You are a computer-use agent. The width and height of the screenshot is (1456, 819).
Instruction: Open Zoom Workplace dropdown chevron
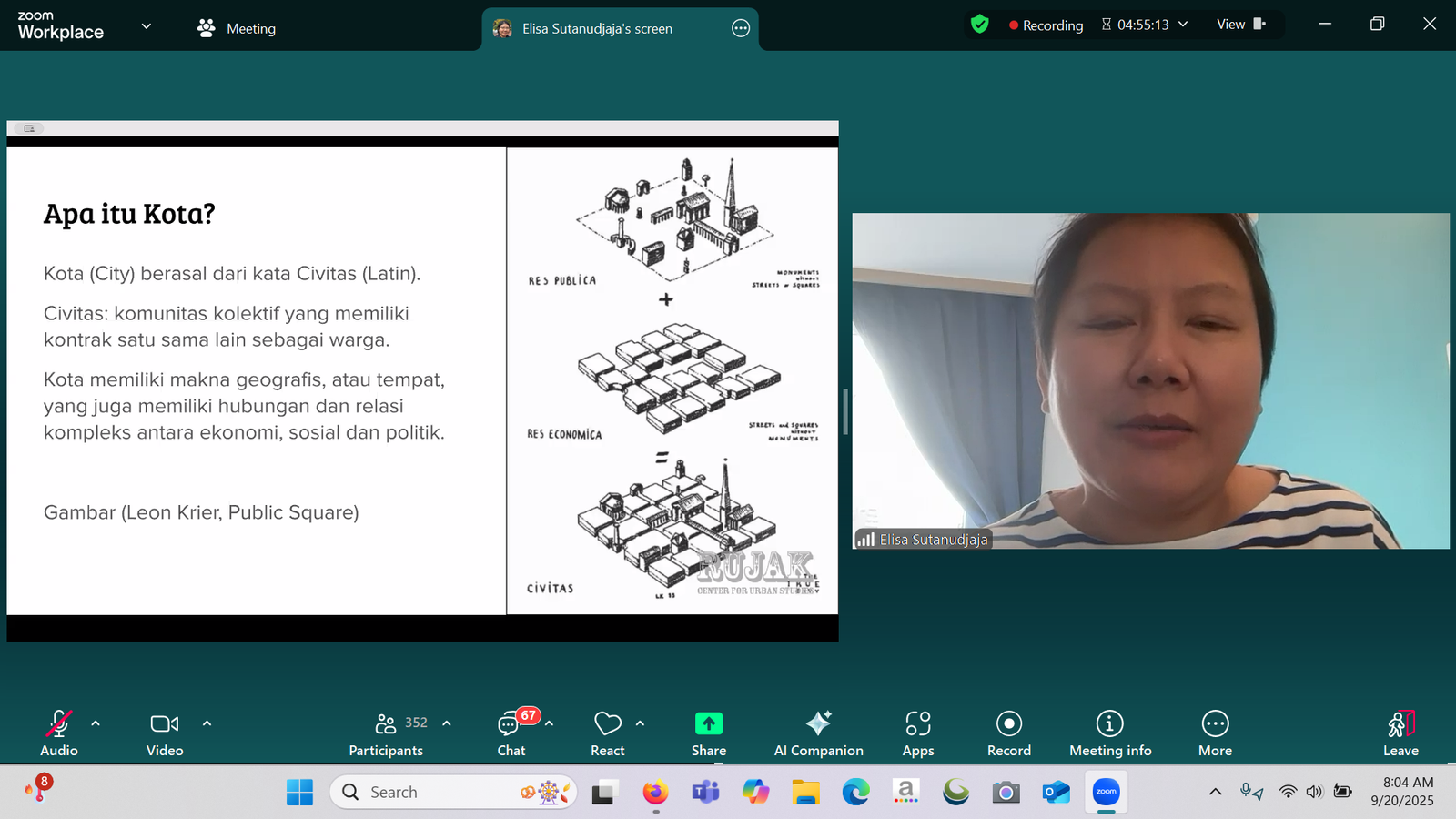coord(146,26)
